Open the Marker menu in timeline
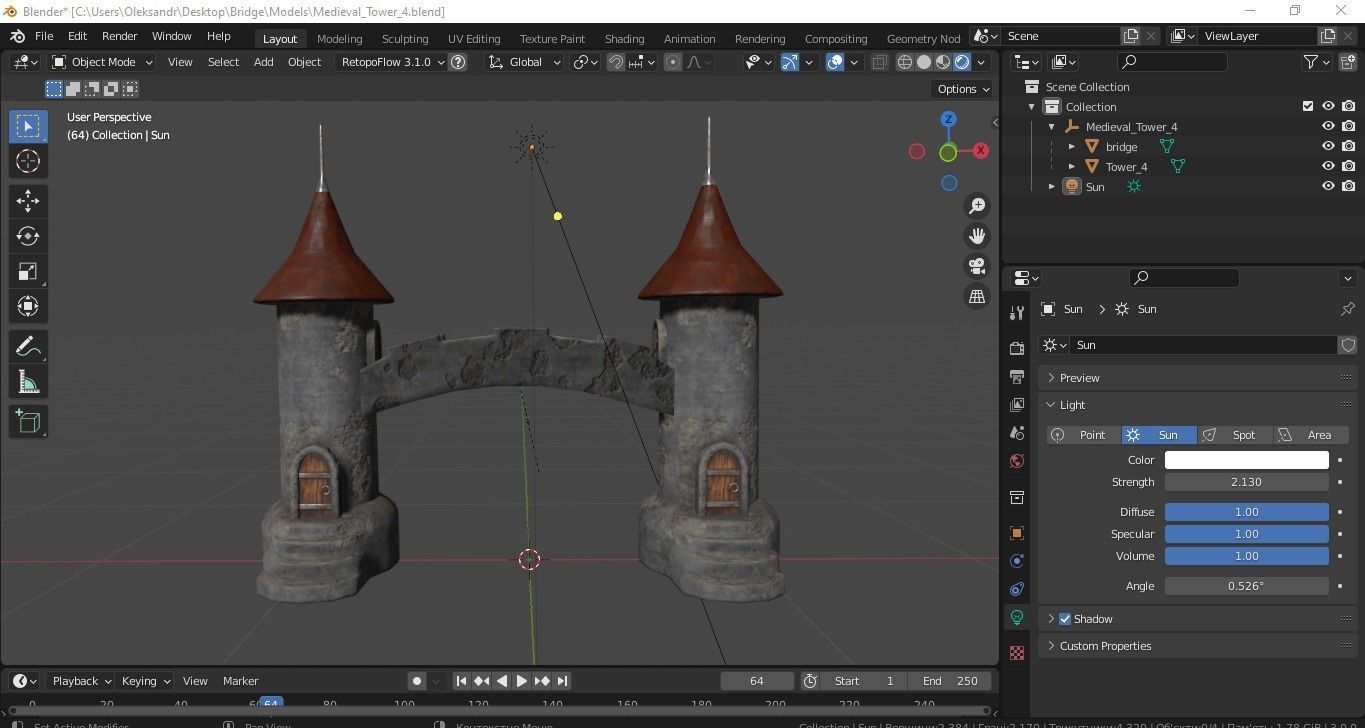The image size is (1365, 728). pyautogui.click(x=240, y=681)
